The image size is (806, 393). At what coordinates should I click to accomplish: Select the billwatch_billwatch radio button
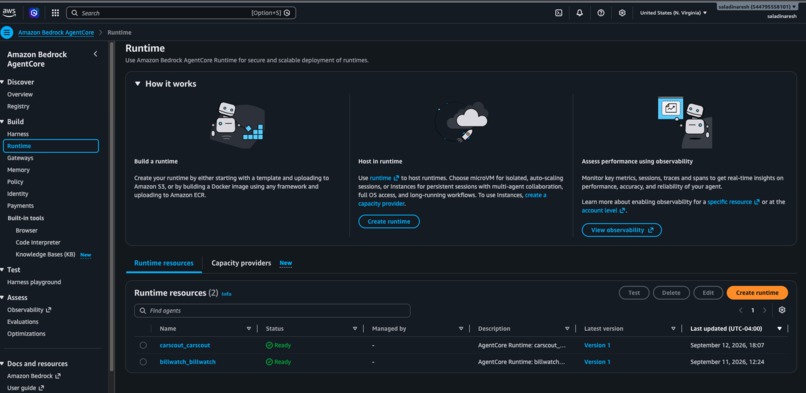(x=143, y=362)
